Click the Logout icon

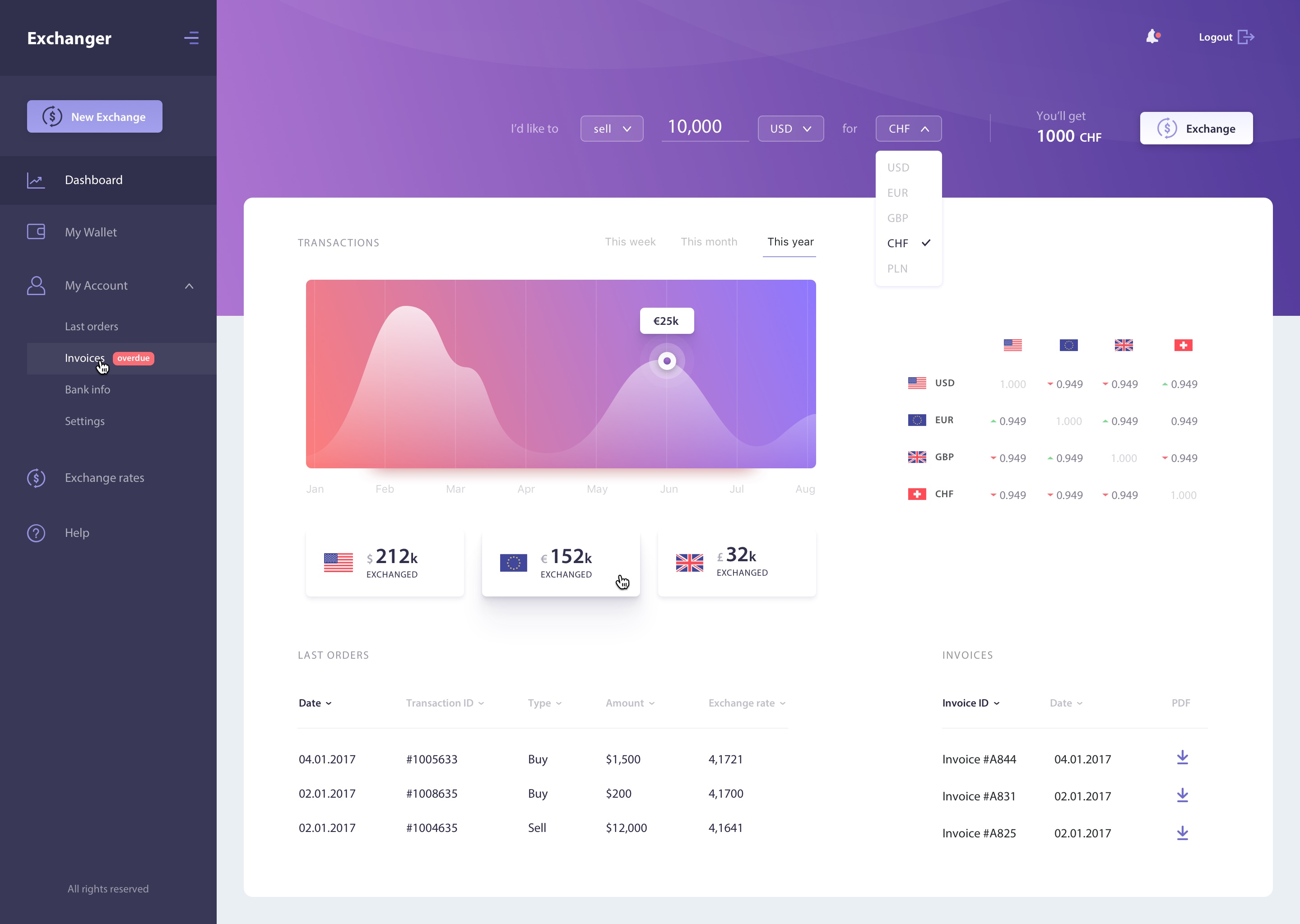point(1247,37)
